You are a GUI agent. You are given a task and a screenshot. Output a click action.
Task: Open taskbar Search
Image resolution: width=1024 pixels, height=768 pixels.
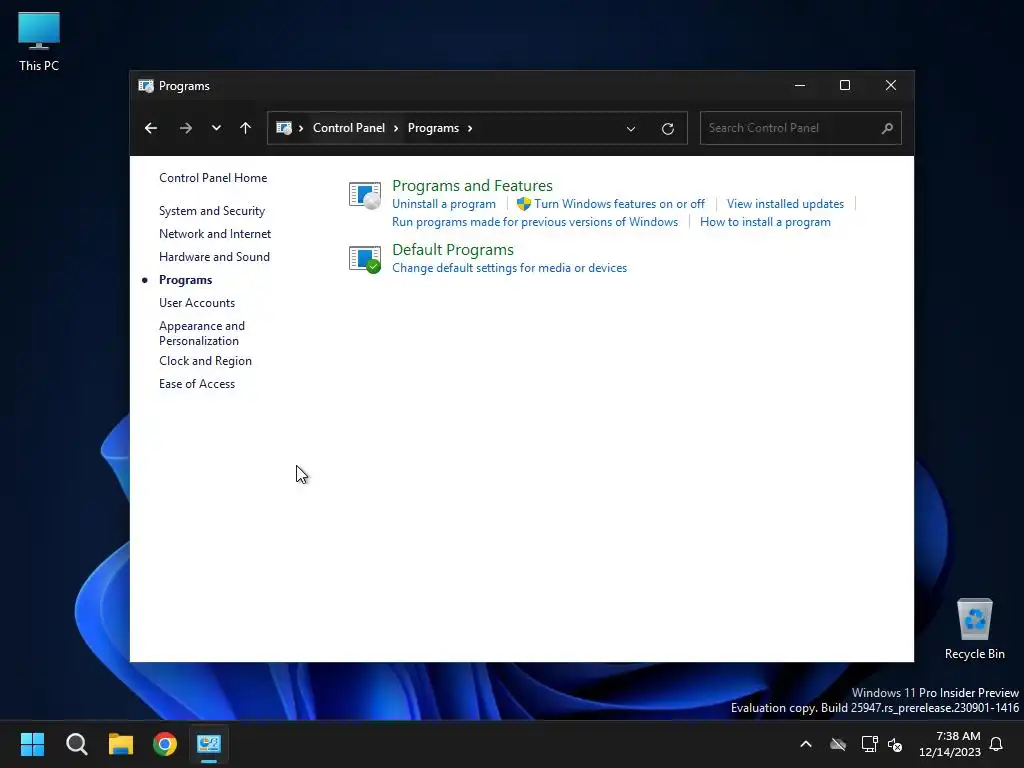pos(76,744)
